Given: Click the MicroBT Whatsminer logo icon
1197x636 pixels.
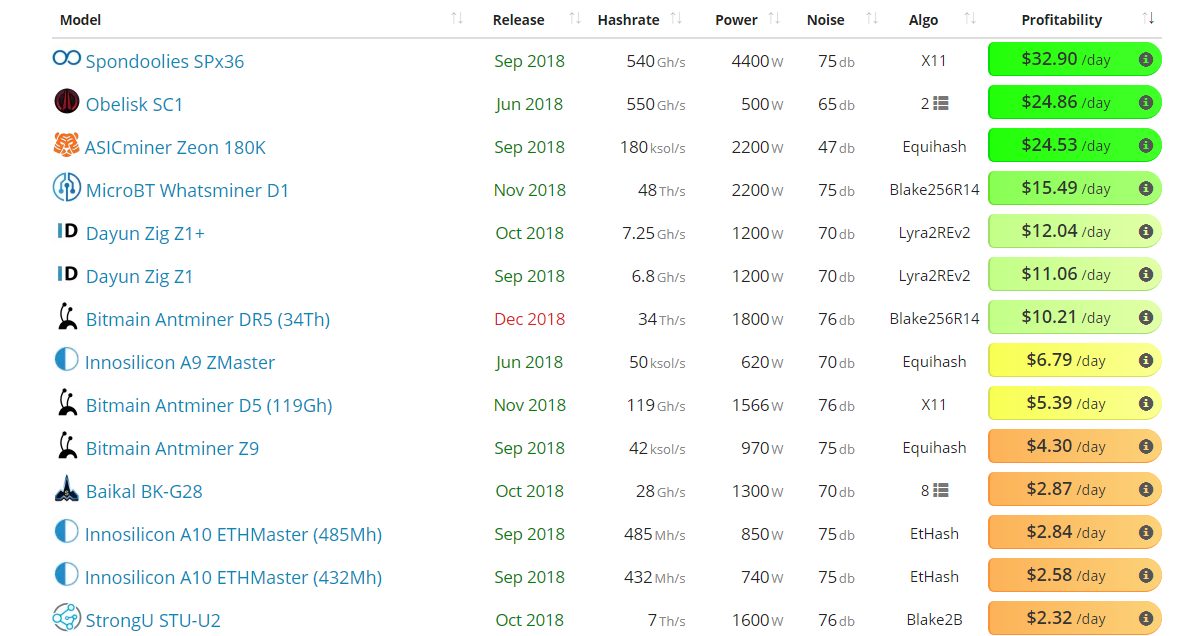Looking at the screenshot, I should tap(66, 187).
